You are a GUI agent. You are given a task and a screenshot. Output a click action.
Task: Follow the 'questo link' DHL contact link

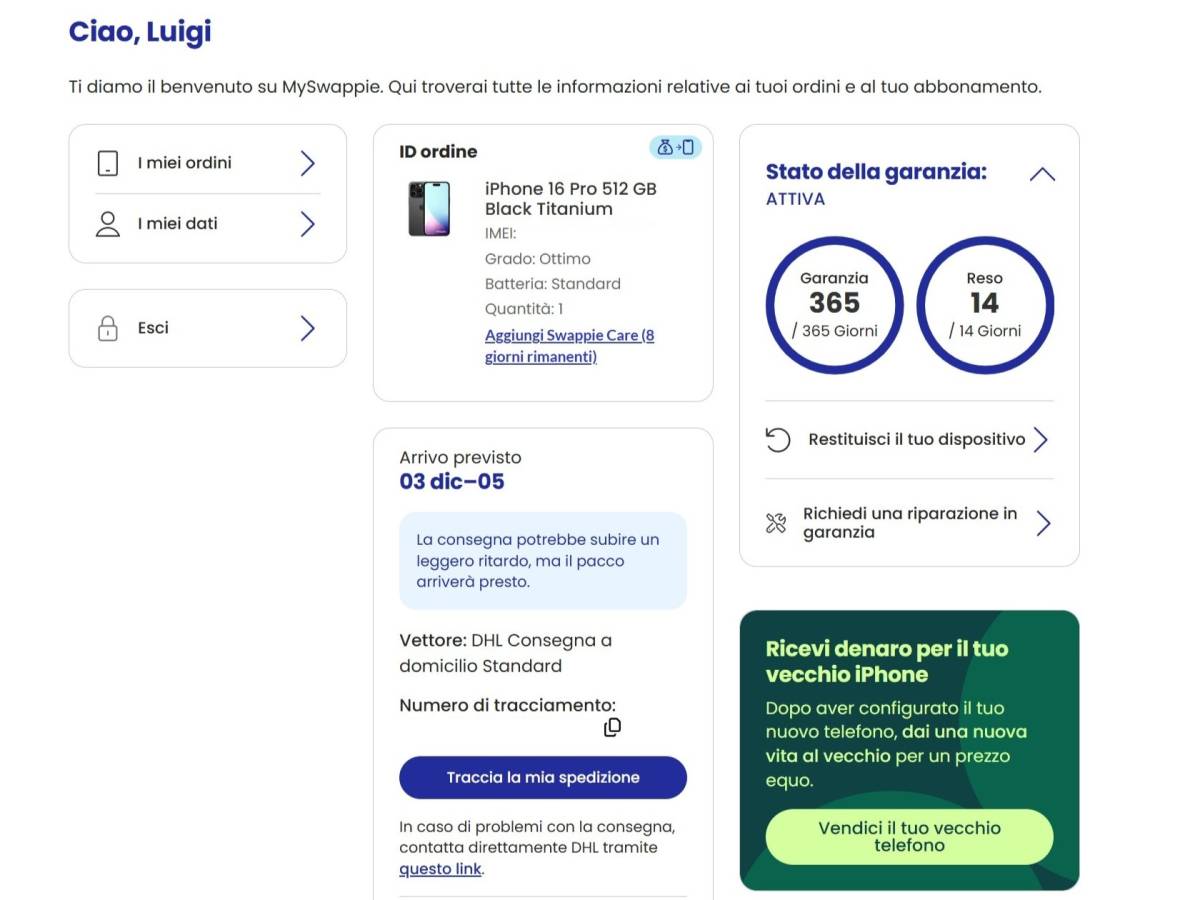440,869
